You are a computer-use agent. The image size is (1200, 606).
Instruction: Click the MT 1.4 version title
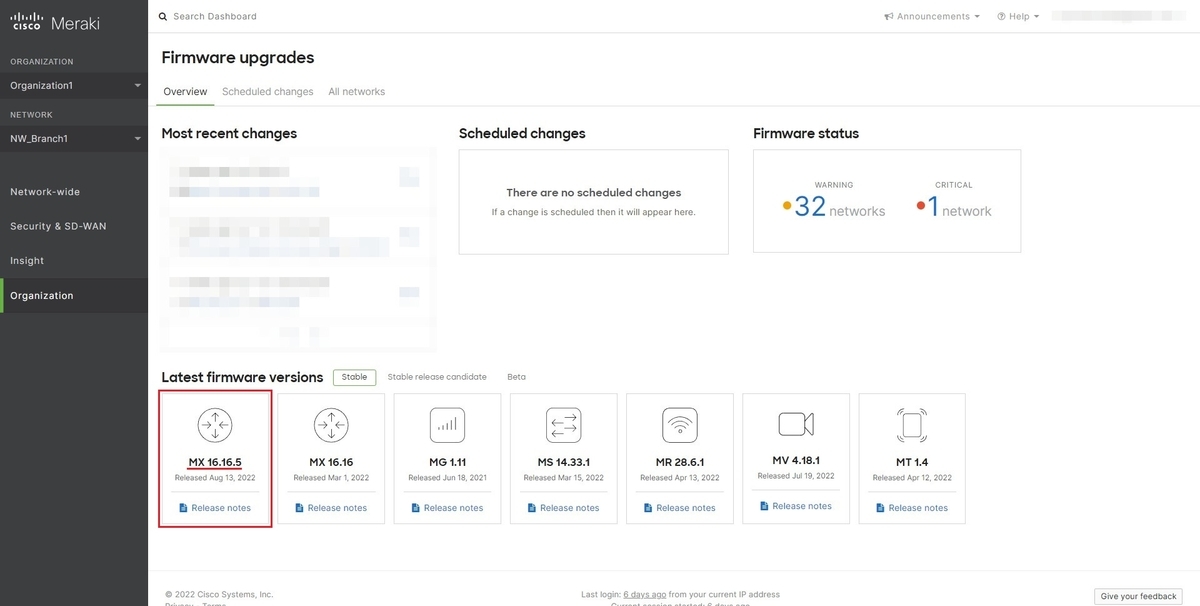click(x=912, y=462)
